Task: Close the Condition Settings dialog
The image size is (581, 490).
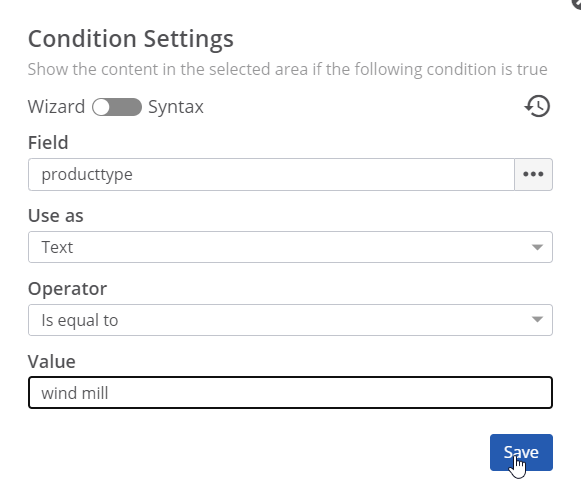Action: pyautogui.click(x=577, y=2)
